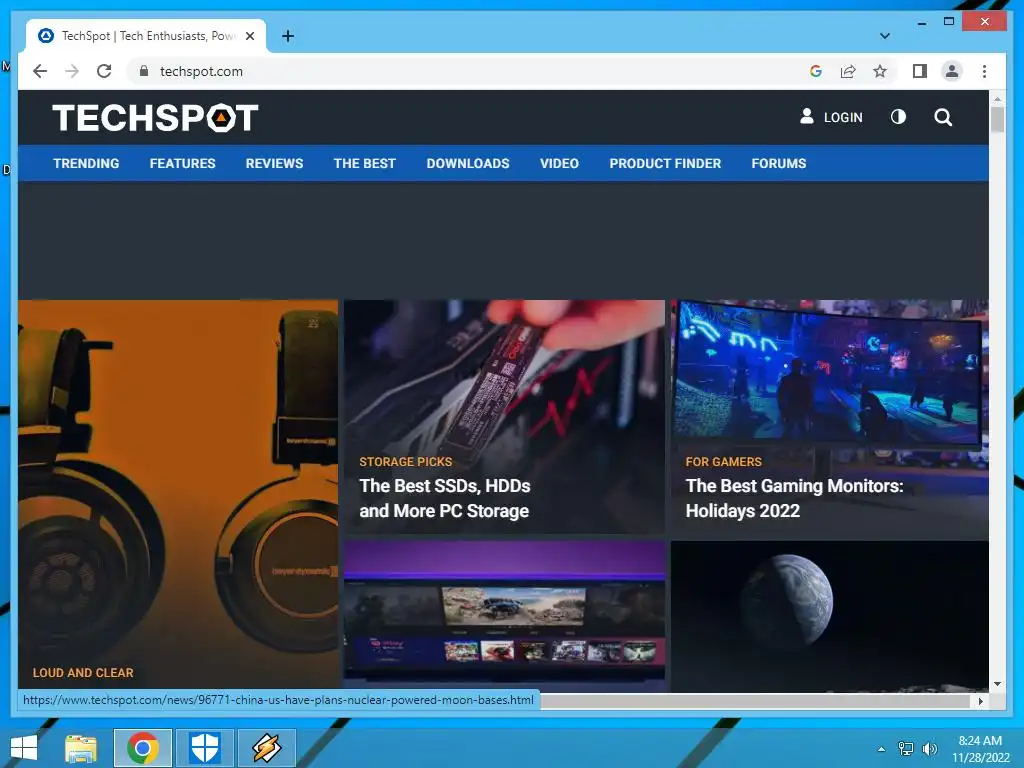
Task: Open Chrome three-dot menu
Action: 984,71
